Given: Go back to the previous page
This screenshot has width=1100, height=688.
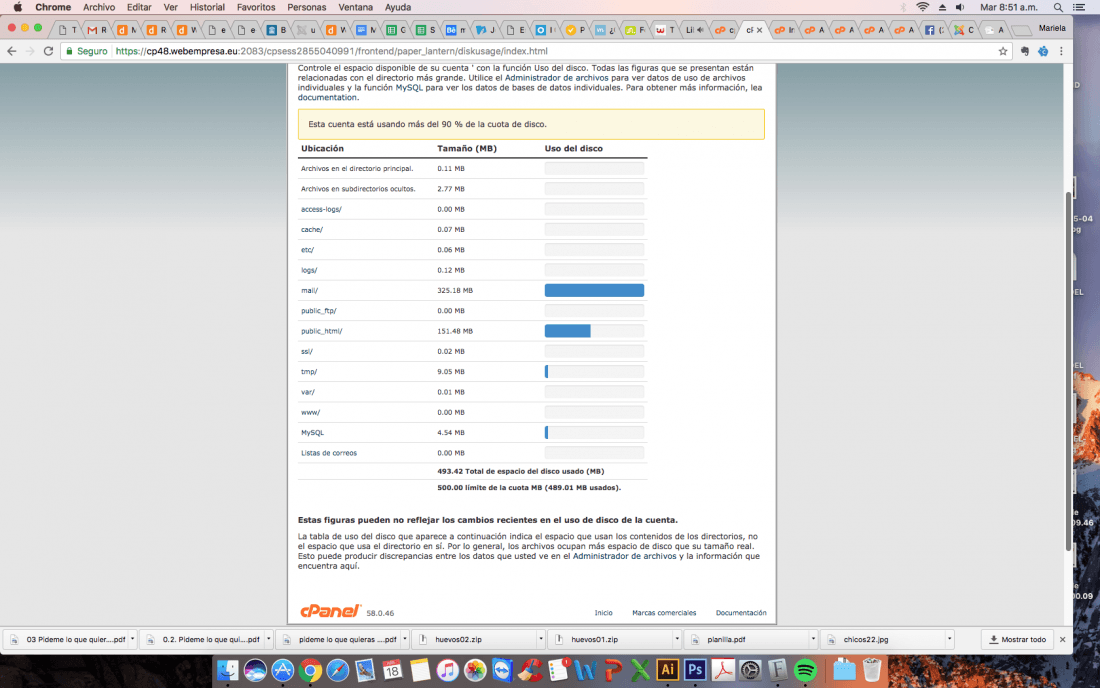Looking at the screenshot, I should [12, 51].
